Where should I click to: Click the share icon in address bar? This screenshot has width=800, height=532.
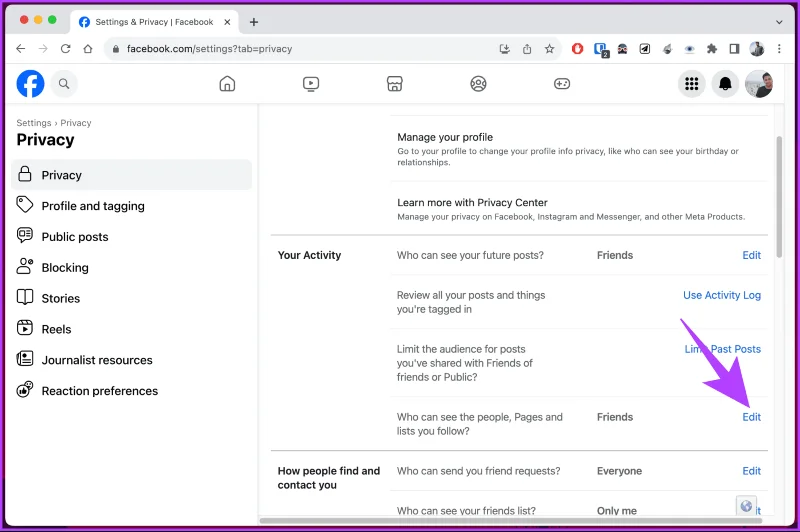(527, 49)
